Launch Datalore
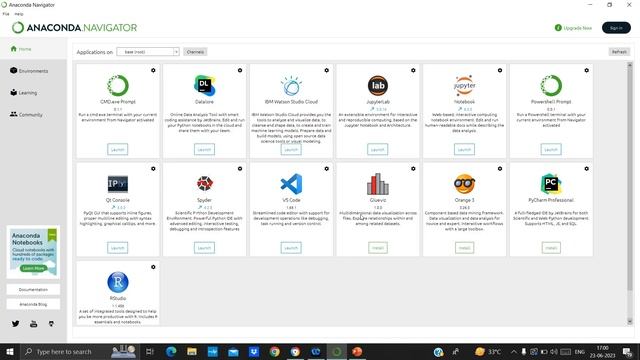Image resolution: width=640 pixels, height=360 pixels. pyautogui.click(x=204, y=149)
